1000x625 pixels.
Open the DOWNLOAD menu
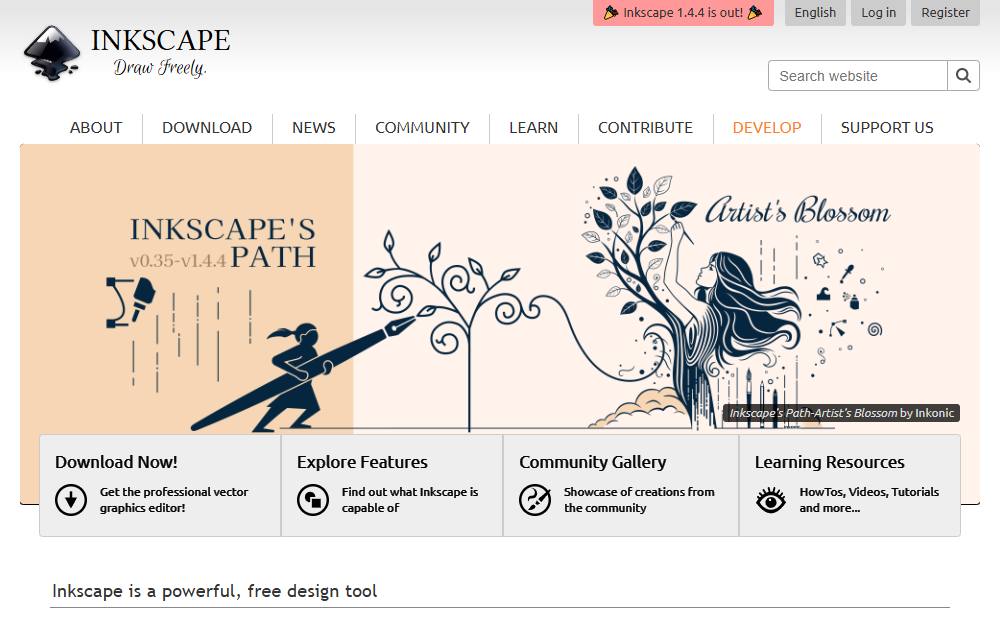pos(207,128)
